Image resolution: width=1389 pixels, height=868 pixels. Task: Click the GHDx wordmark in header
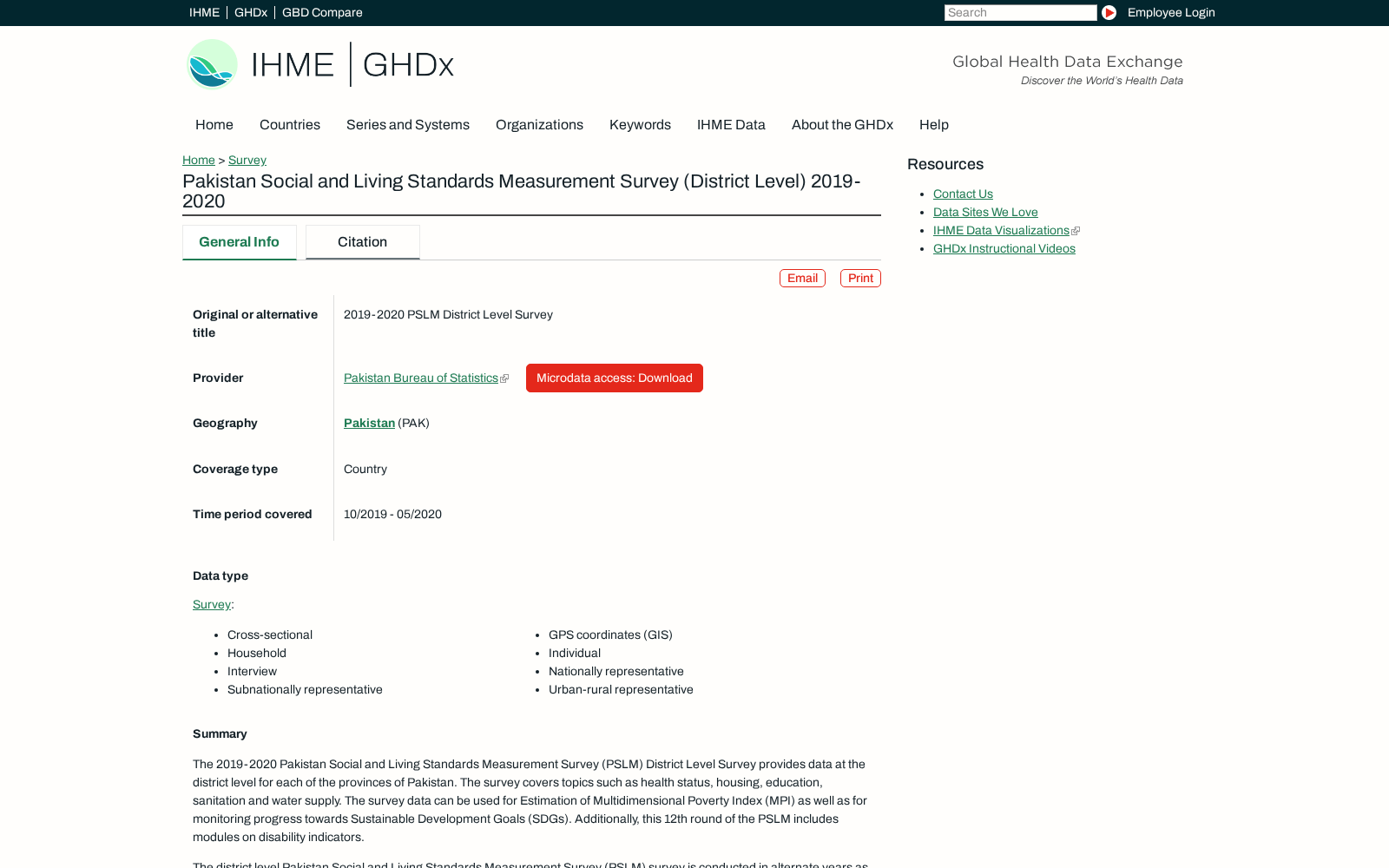pos(408,64)
